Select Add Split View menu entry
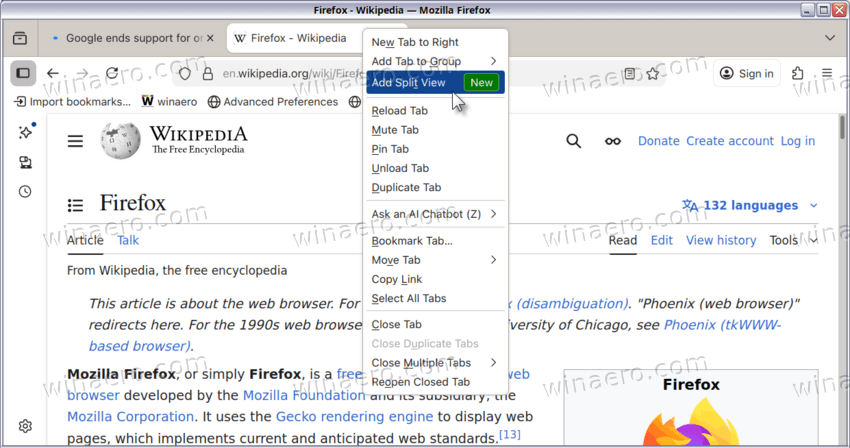This screenshot has height=448, width=850. click(x=435, y=82)
